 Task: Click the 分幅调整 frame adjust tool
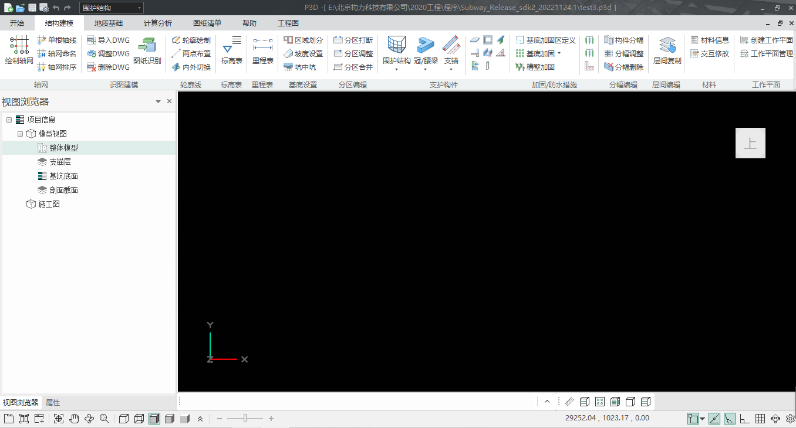click(x=624, y=53)
